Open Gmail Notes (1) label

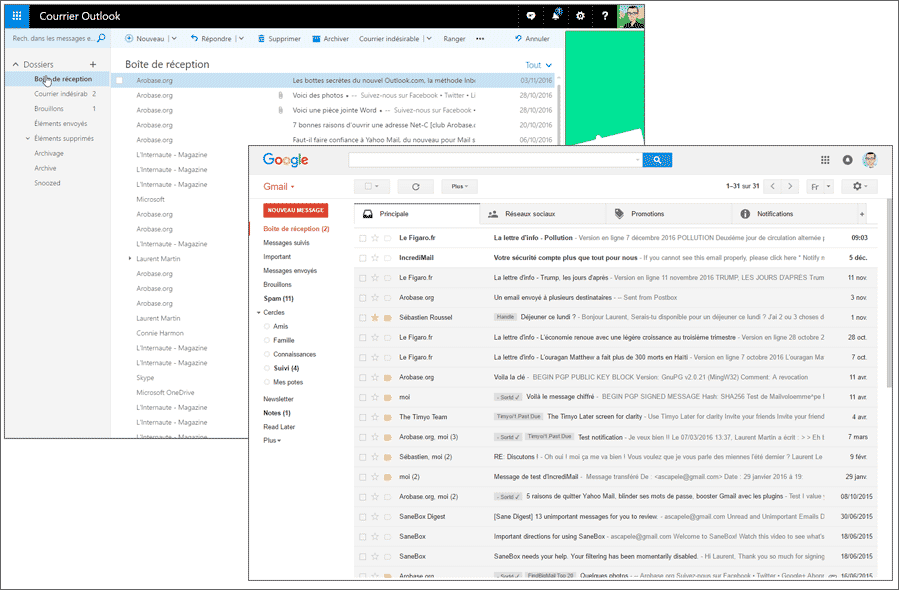pos(277,413)
